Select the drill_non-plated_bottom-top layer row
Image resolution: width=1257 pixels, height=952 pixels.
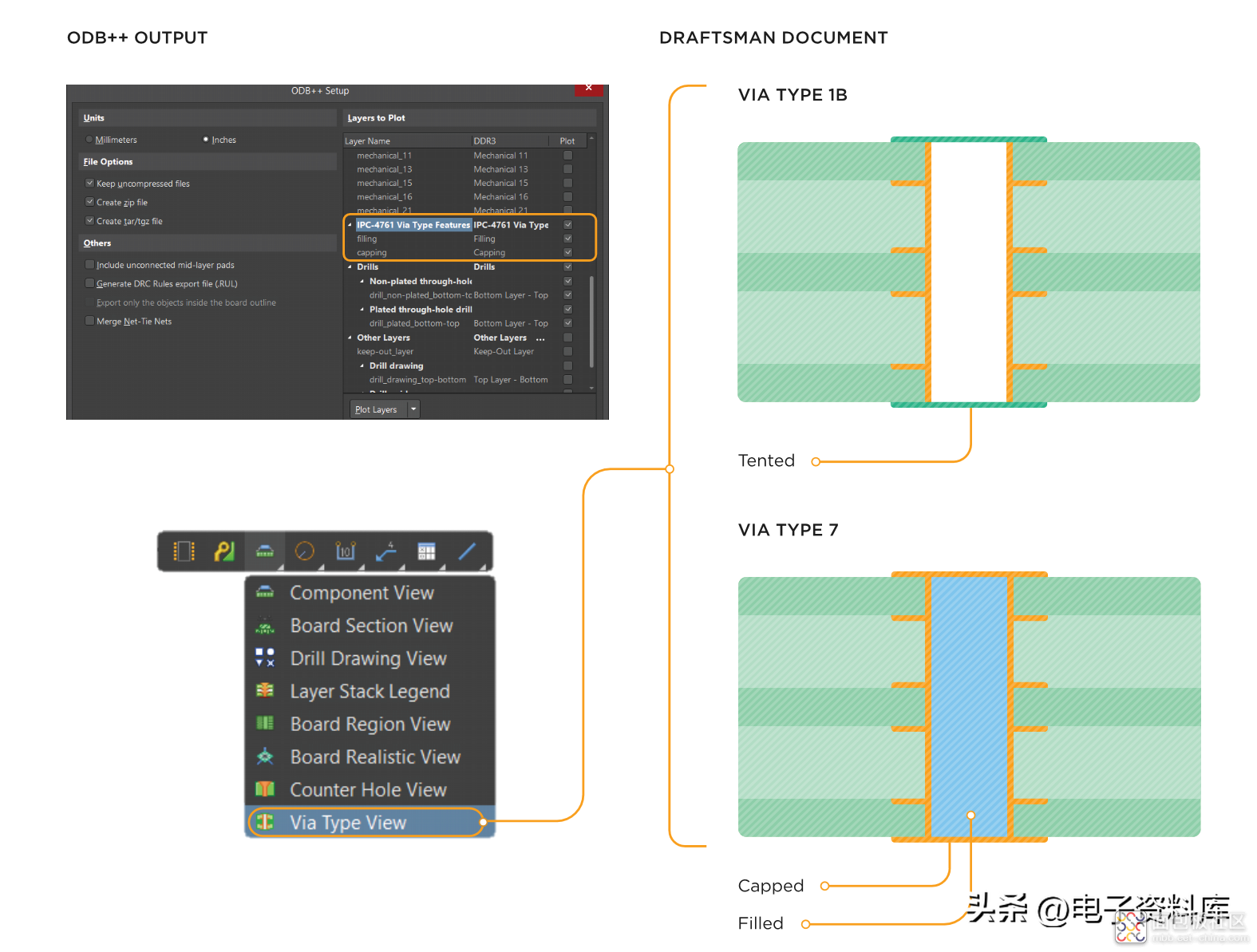421,295
